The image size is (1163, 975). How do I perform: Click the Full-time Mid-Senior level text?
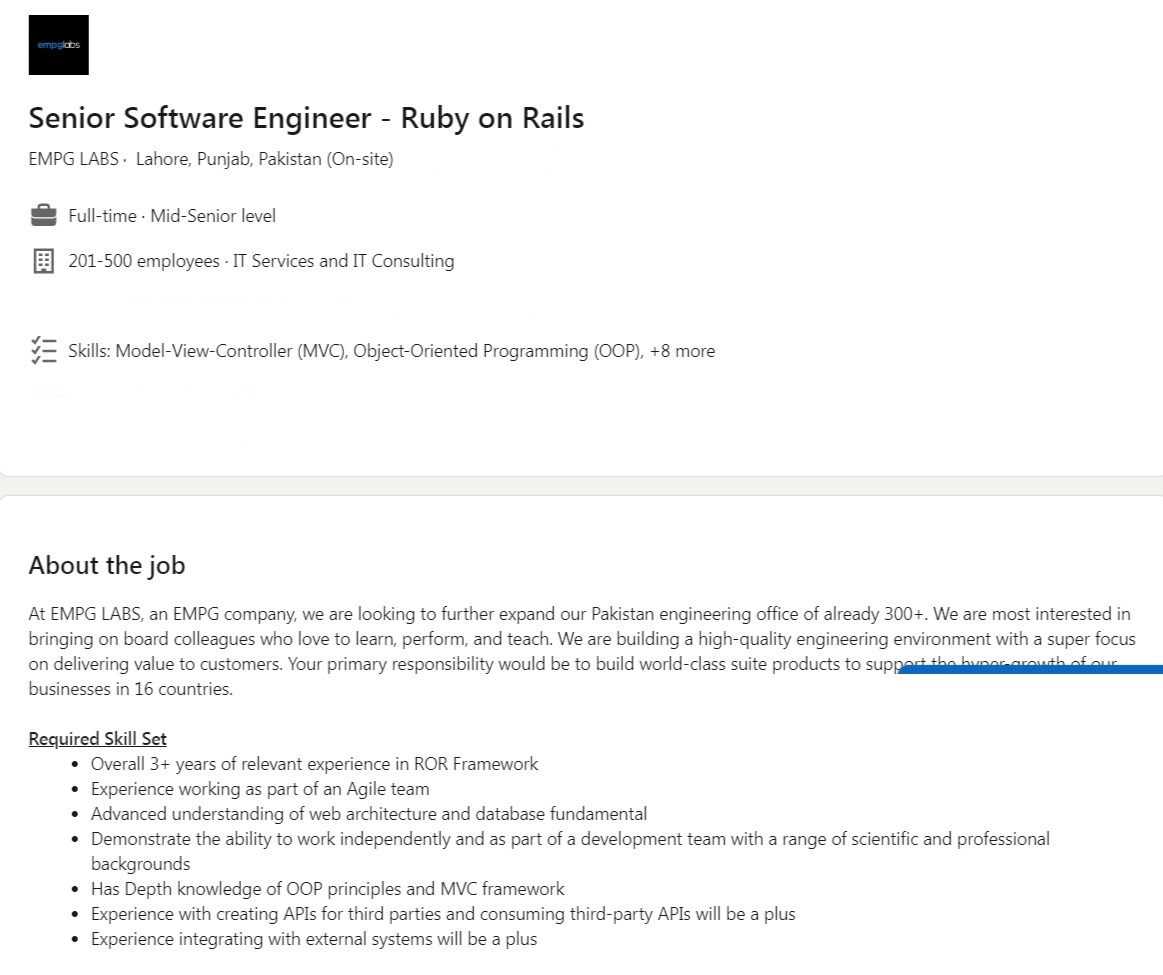(172, 216)
